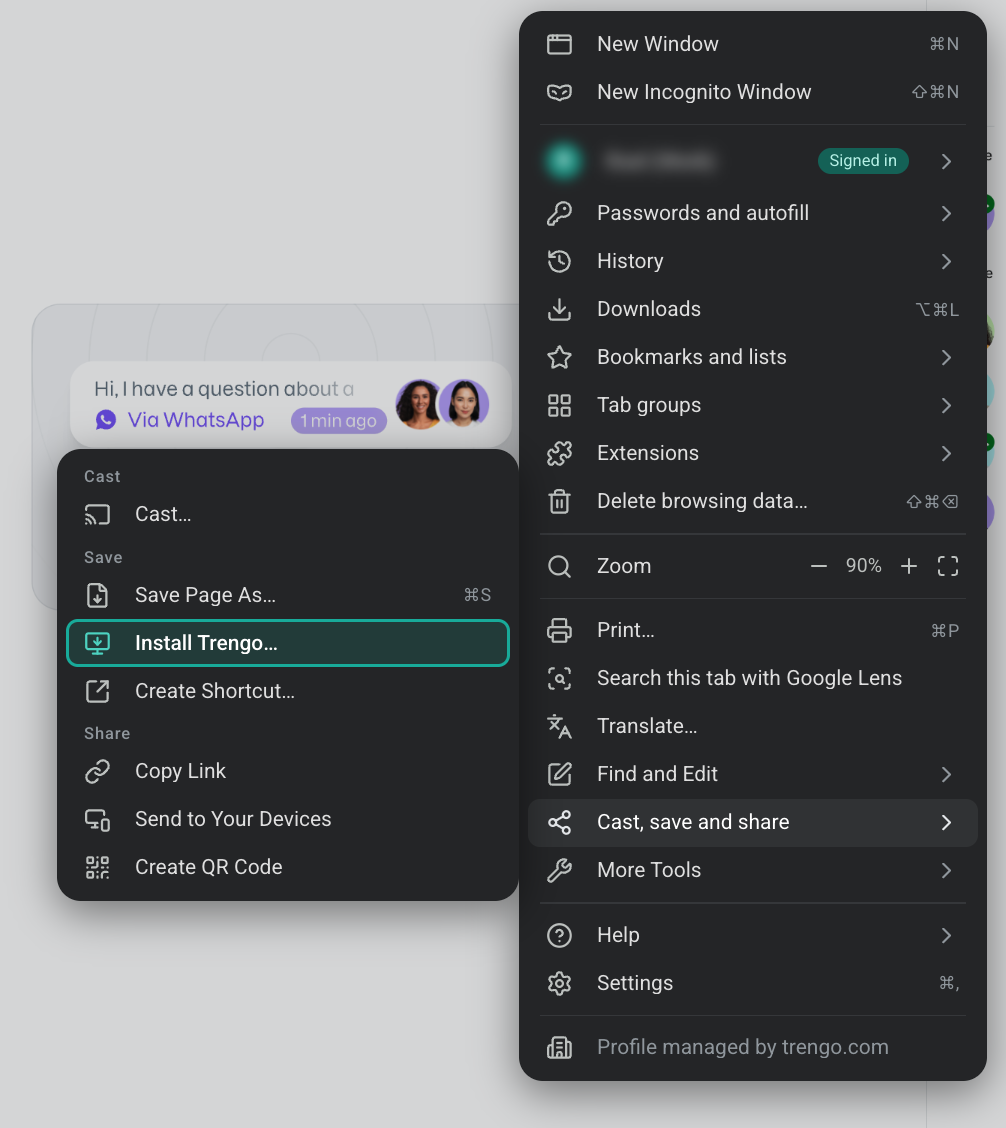Image resolution: width=1006 pixels, height=1128 pixels.
Task: Click the More Tools wrench icon
Action: 559,870
